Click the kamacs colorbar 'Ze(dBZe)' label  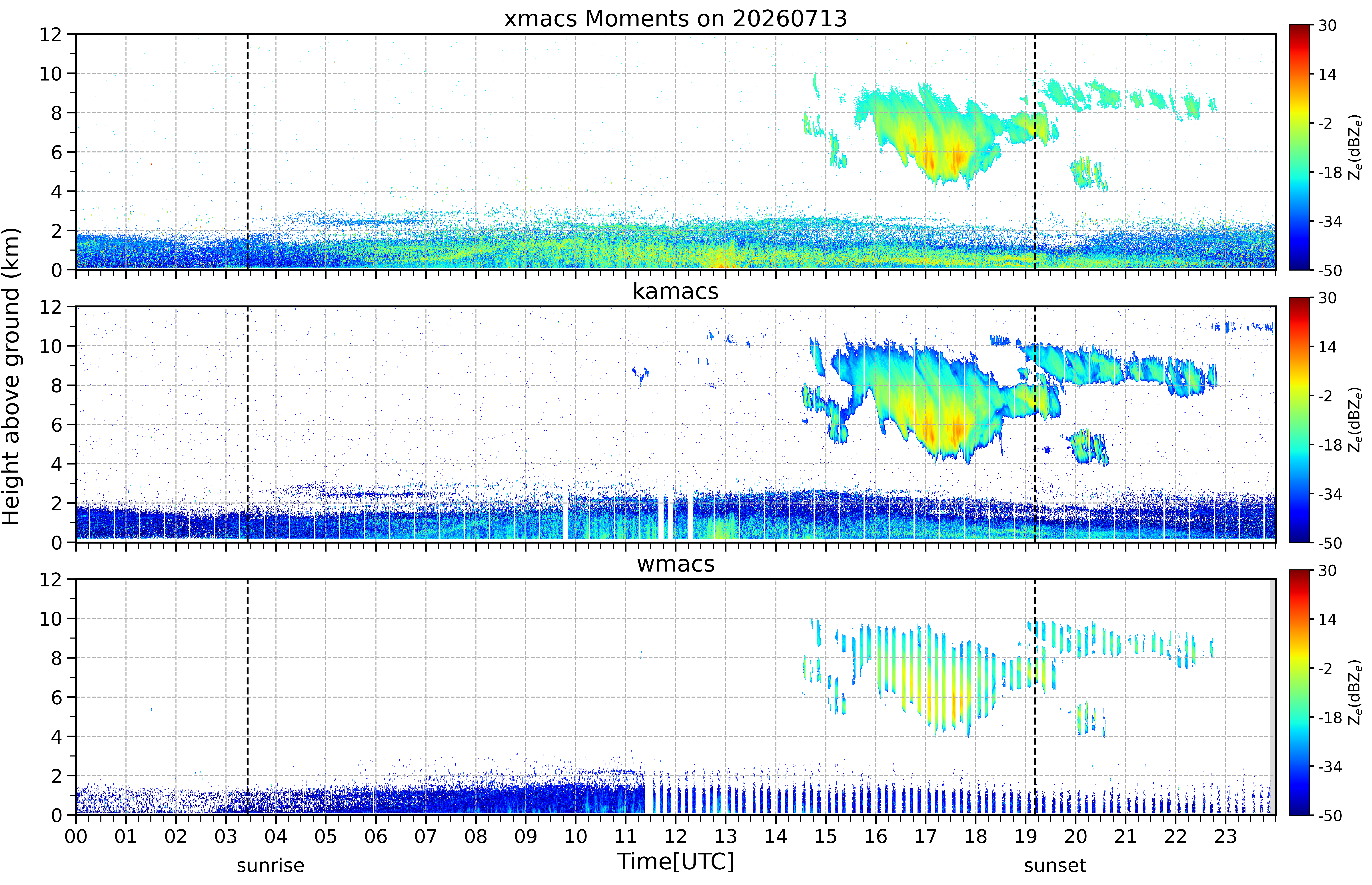(1355, 420)
